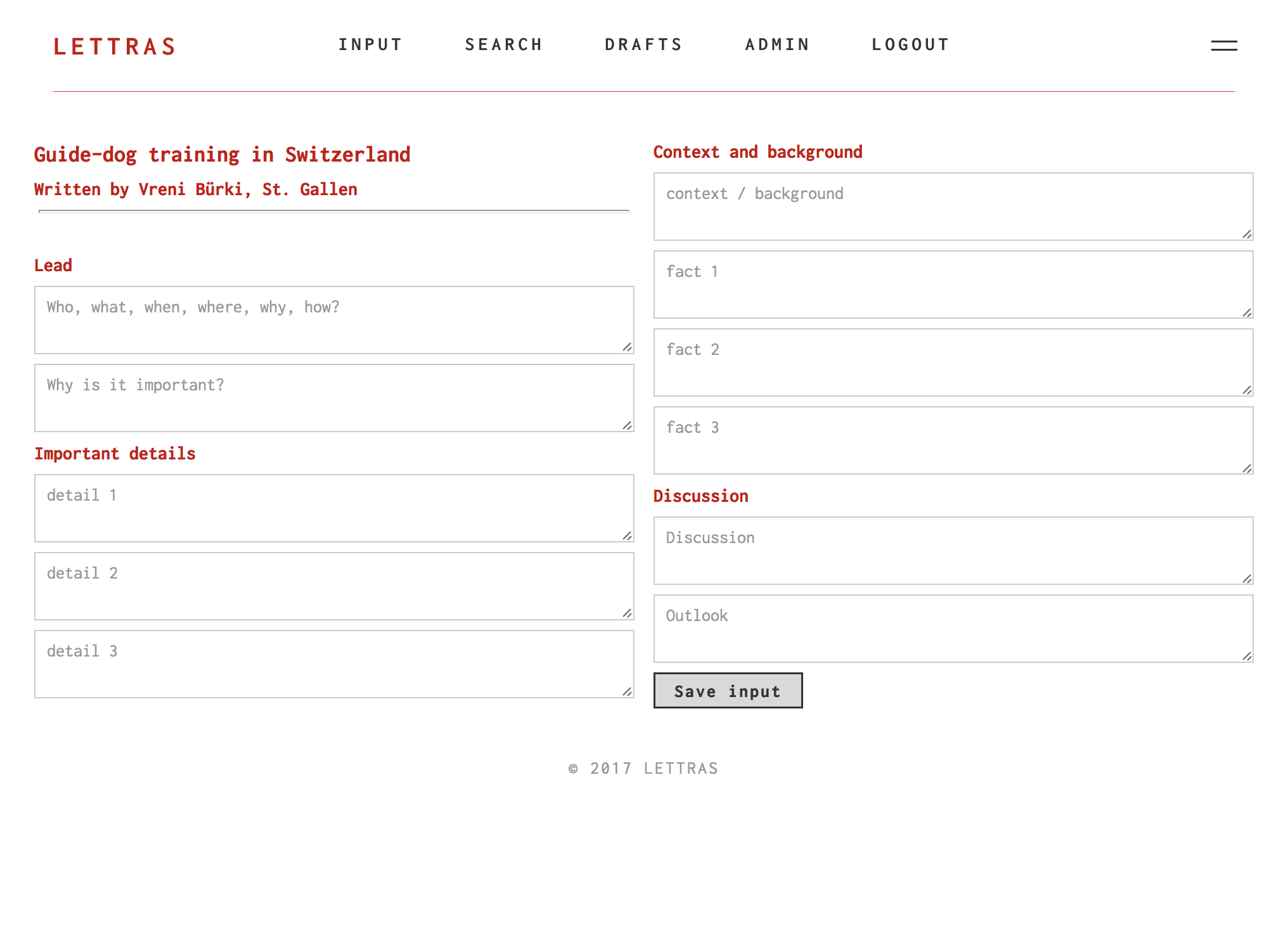Select the fact 1 text area

[x=953, y=285]
